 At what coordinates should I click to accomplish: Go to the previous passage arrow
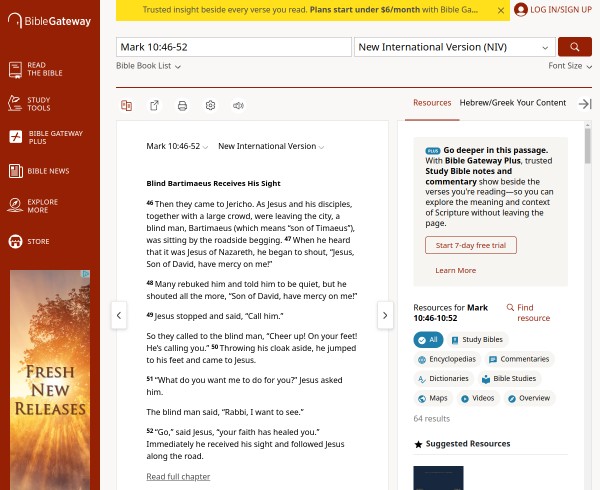tap(119, 315)
